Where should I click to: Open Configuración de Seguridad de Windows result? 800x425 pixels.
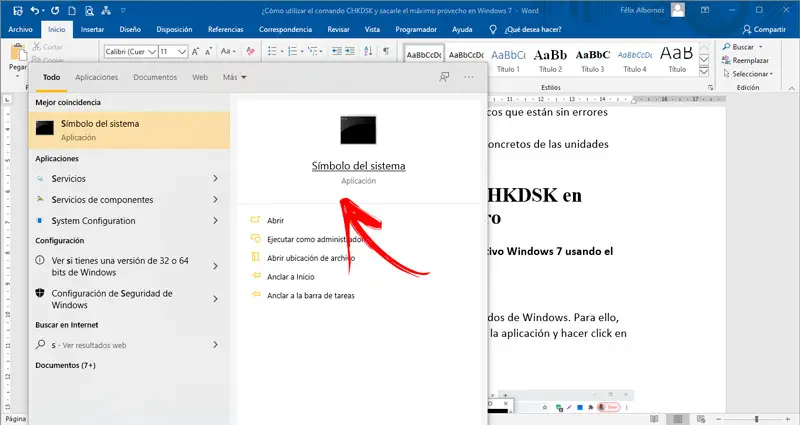(130, 299)
